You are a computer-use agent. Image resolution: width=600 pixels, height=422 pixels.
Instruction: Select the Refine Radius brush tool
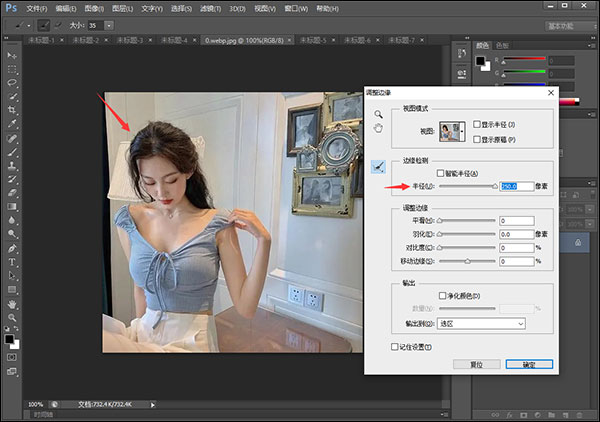378,166
